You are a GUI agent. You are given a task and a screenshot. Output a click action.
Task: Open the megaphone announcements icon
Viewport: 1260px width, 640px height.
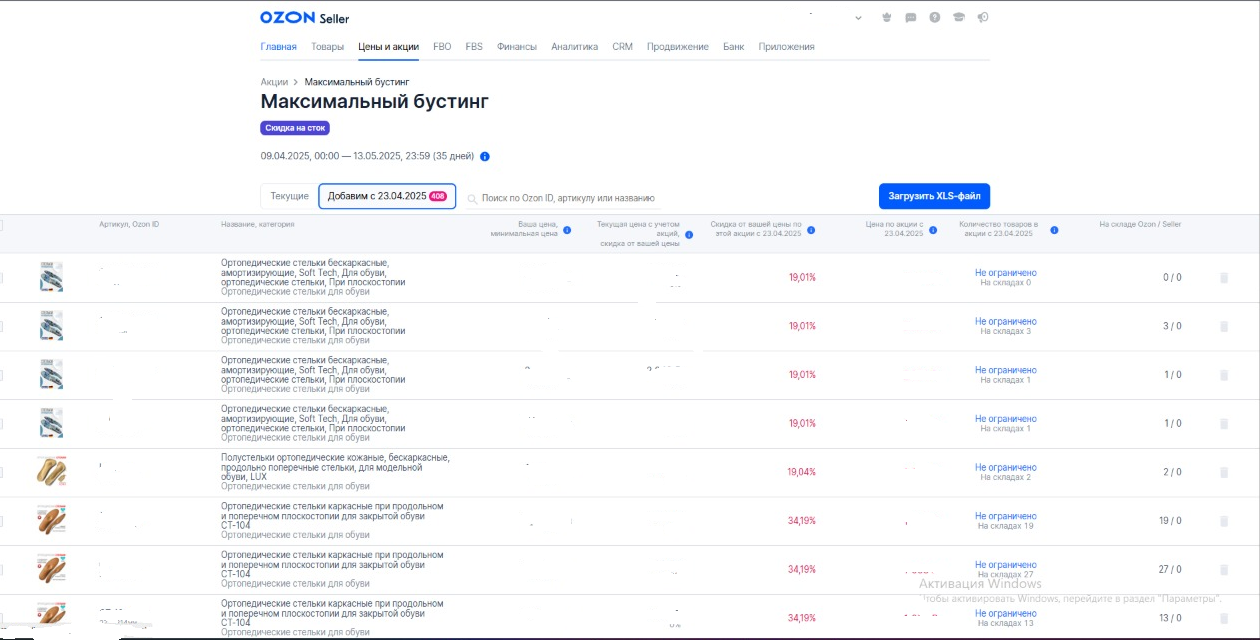click(983, 17)
